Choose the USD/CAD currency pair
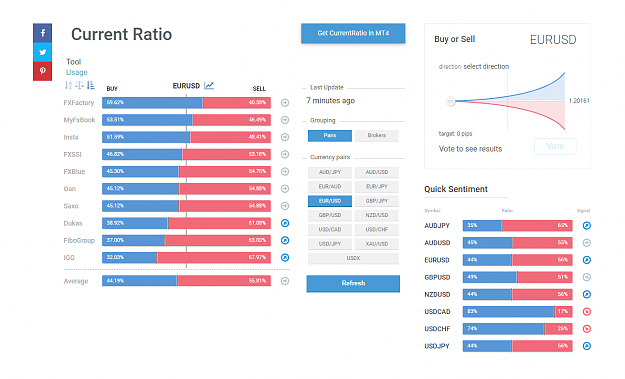 (x=330, y=230)
